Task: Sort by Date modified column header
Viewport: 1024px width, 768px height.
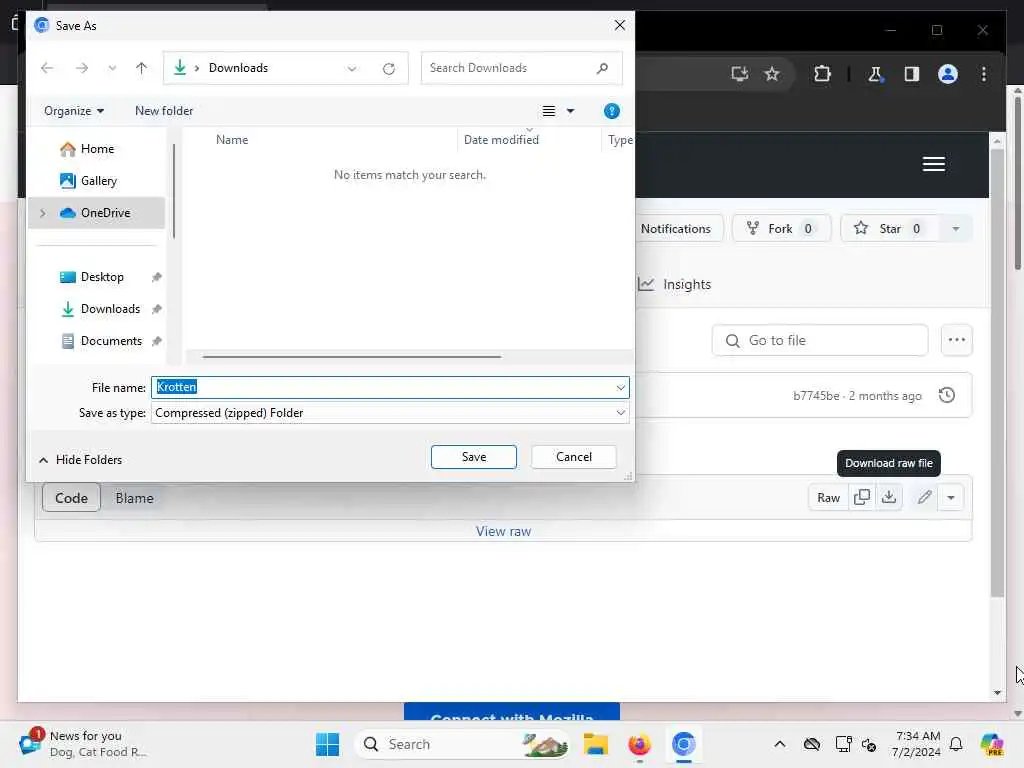Action: (x=501, y=140)
